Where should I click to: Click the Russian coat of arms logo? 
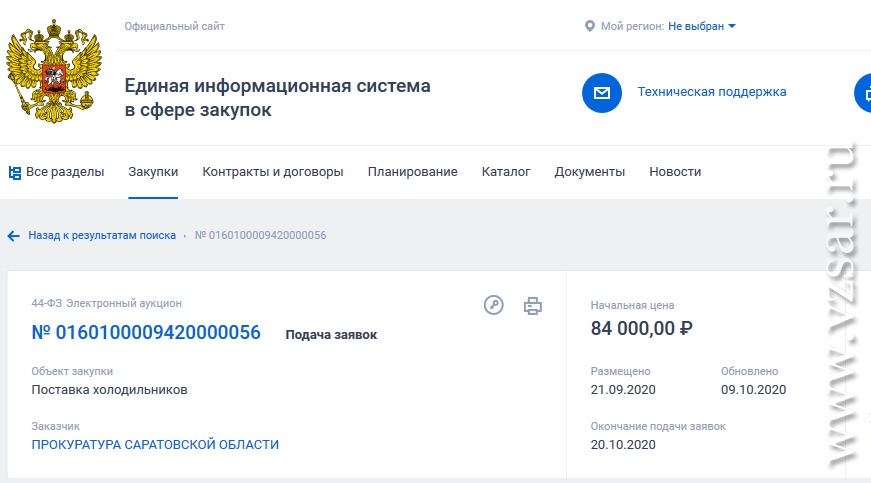point(54,71)
